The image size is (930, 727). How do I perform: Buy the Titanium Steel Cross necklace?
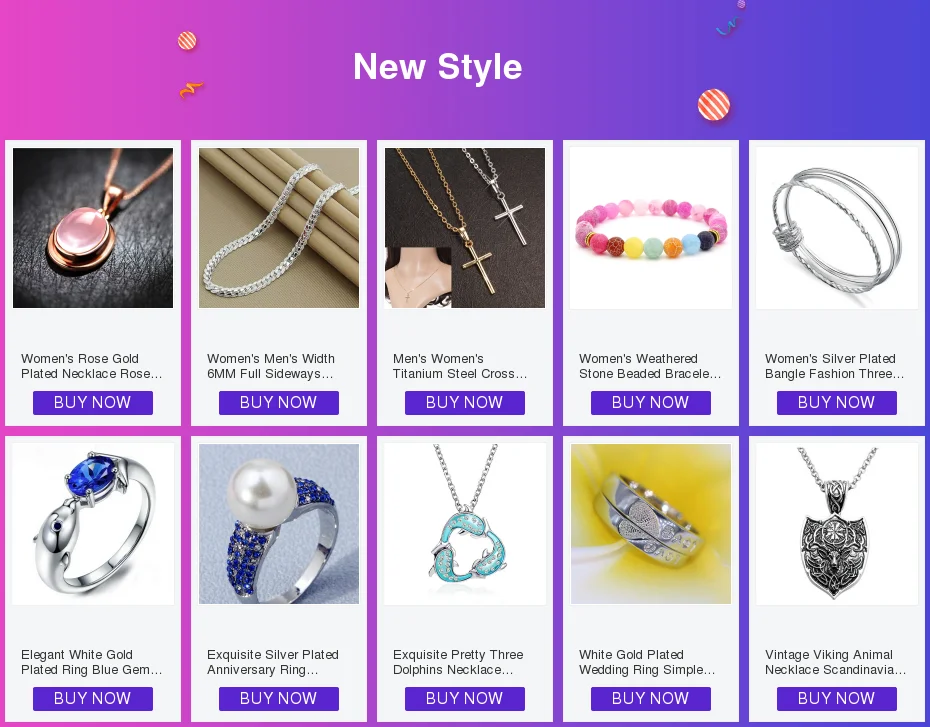pyautogui.click(x=464, y=403)
